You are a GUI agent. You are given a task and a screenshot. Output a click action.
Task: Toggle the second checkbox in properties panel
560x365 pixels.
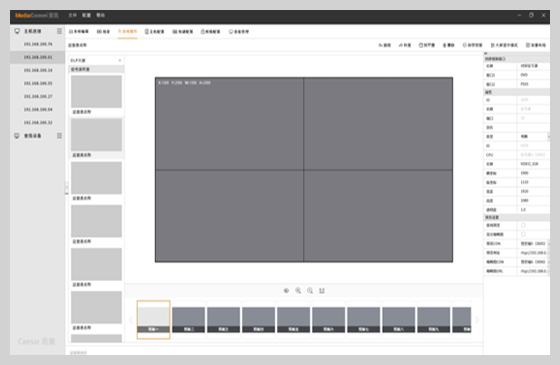click(523, 234)
